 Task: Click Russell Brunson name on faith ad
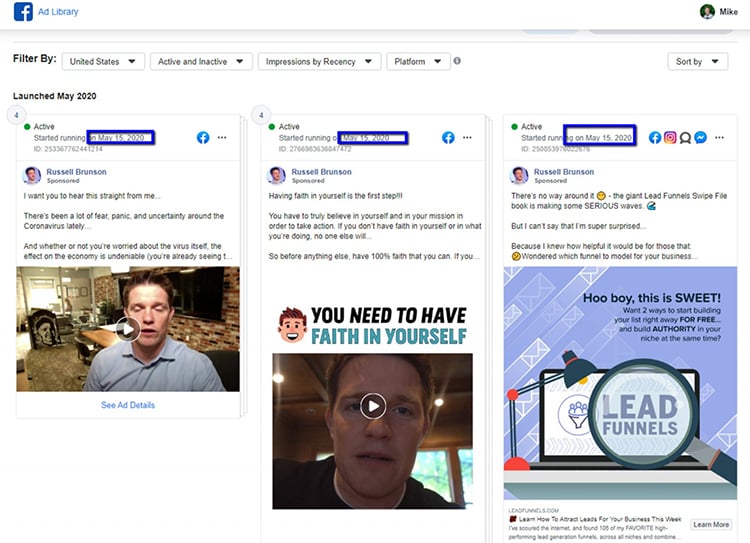click(321, 172)
